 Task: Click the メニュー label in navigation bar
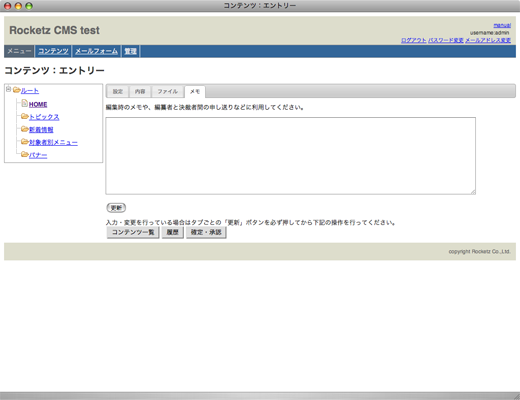[19, 51]
